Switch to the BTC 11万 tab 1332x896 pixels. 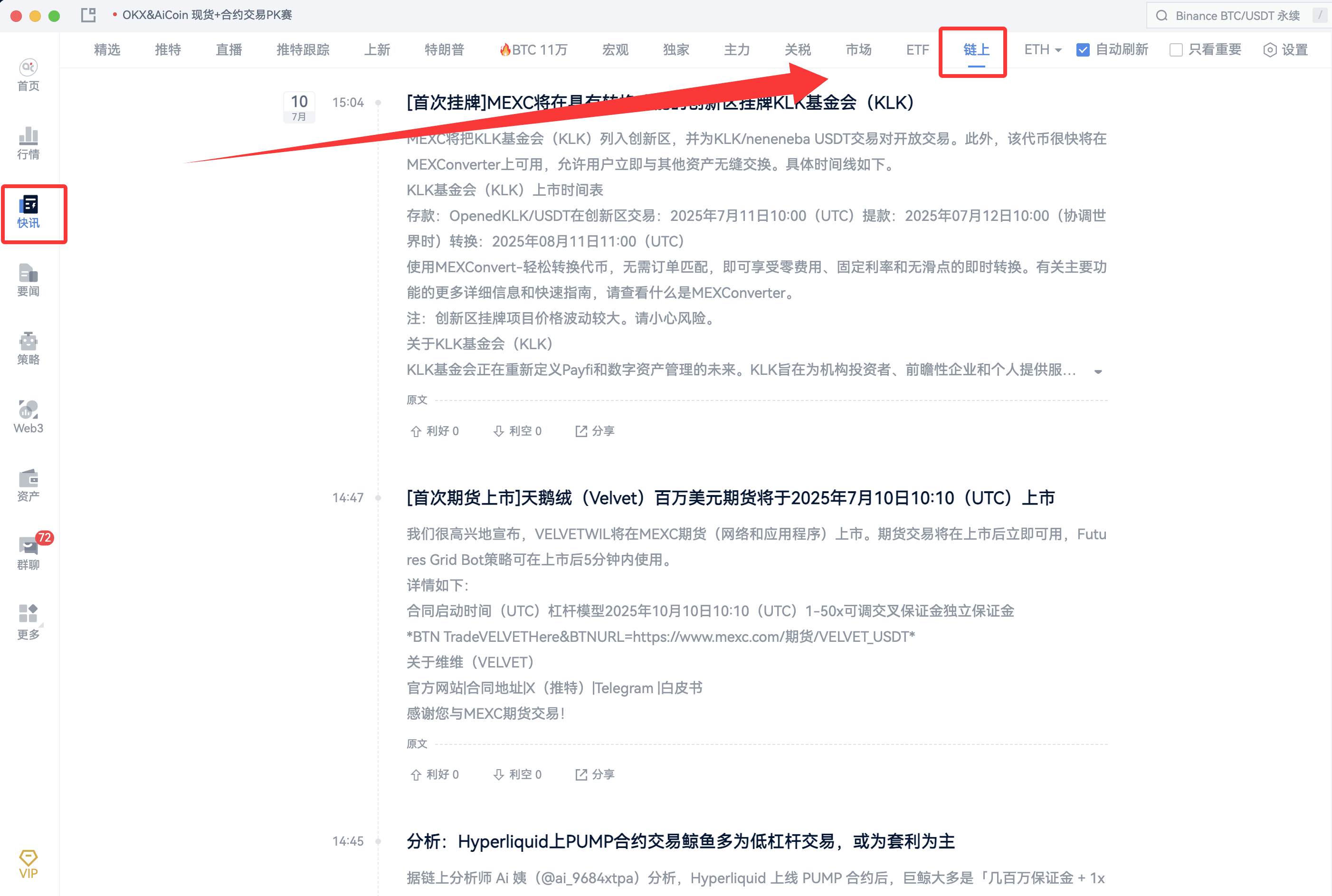point(533,50)
